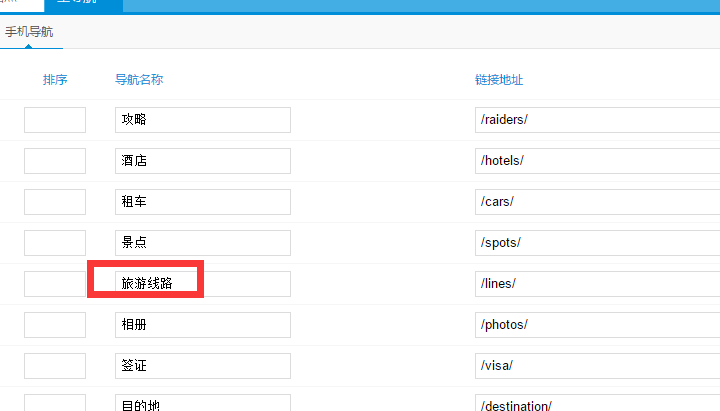Select the 相册 navigation name input

(202, 325)
